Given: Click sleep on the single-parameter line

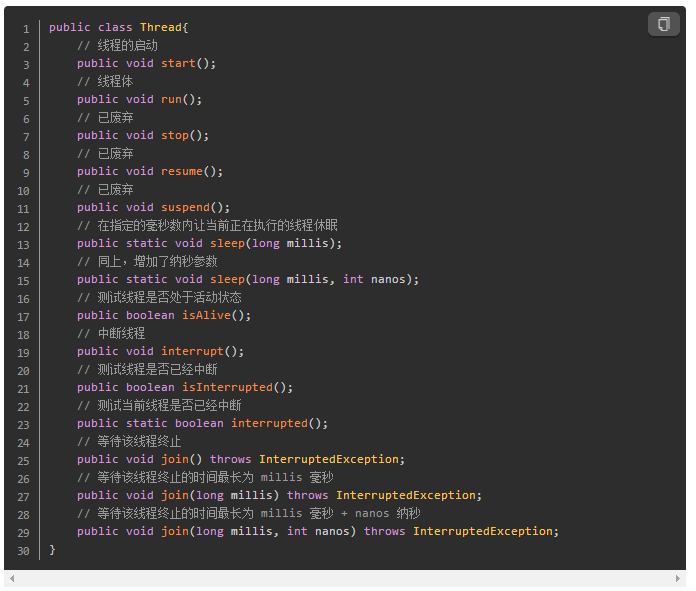Looking at the screenshot, I should [x=227, y=243].
